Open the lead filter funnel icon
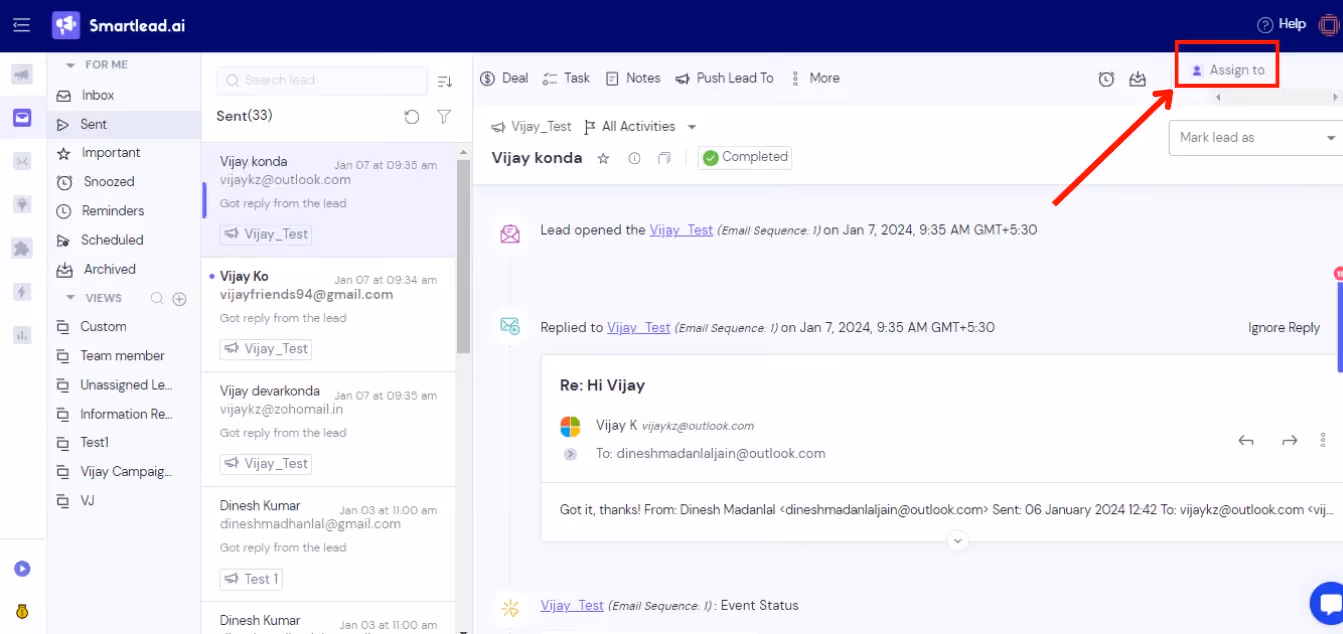The width and height of the screenshot is (1343, 634). (x=444, y=117)
